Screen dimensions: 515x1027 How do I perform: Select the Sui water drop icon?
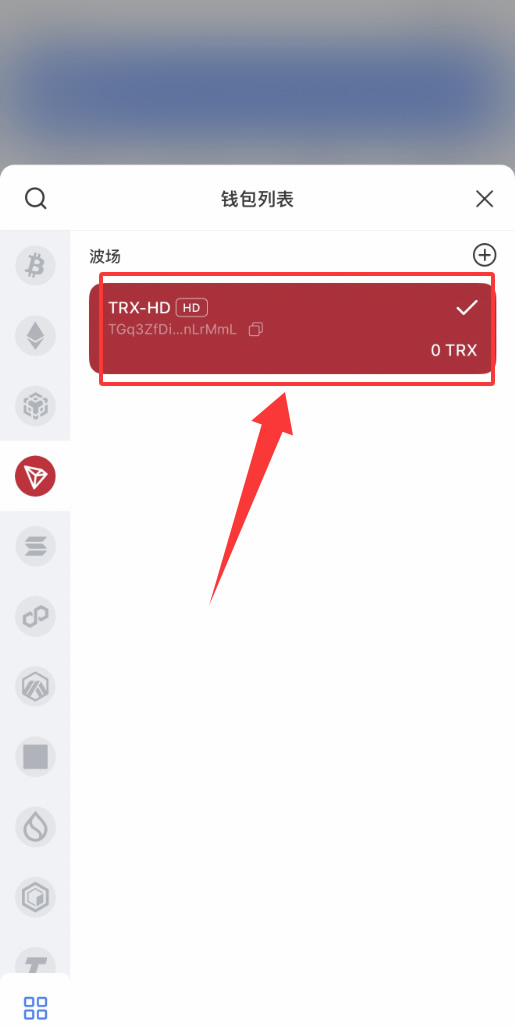[x=35, y=827]
